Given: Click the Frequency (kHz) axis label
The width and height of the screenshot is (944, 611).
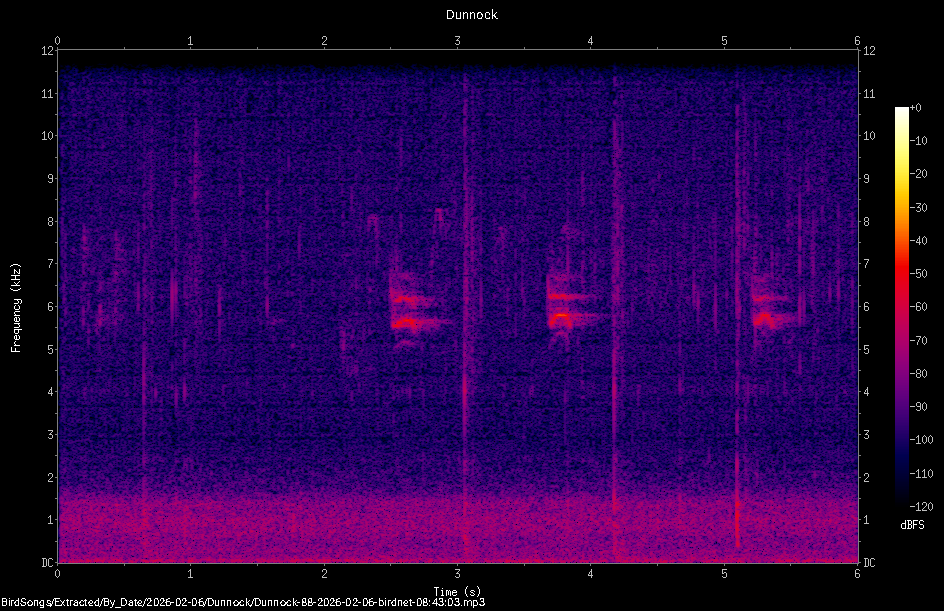Looking at the screenshot, I should point(15,305).
